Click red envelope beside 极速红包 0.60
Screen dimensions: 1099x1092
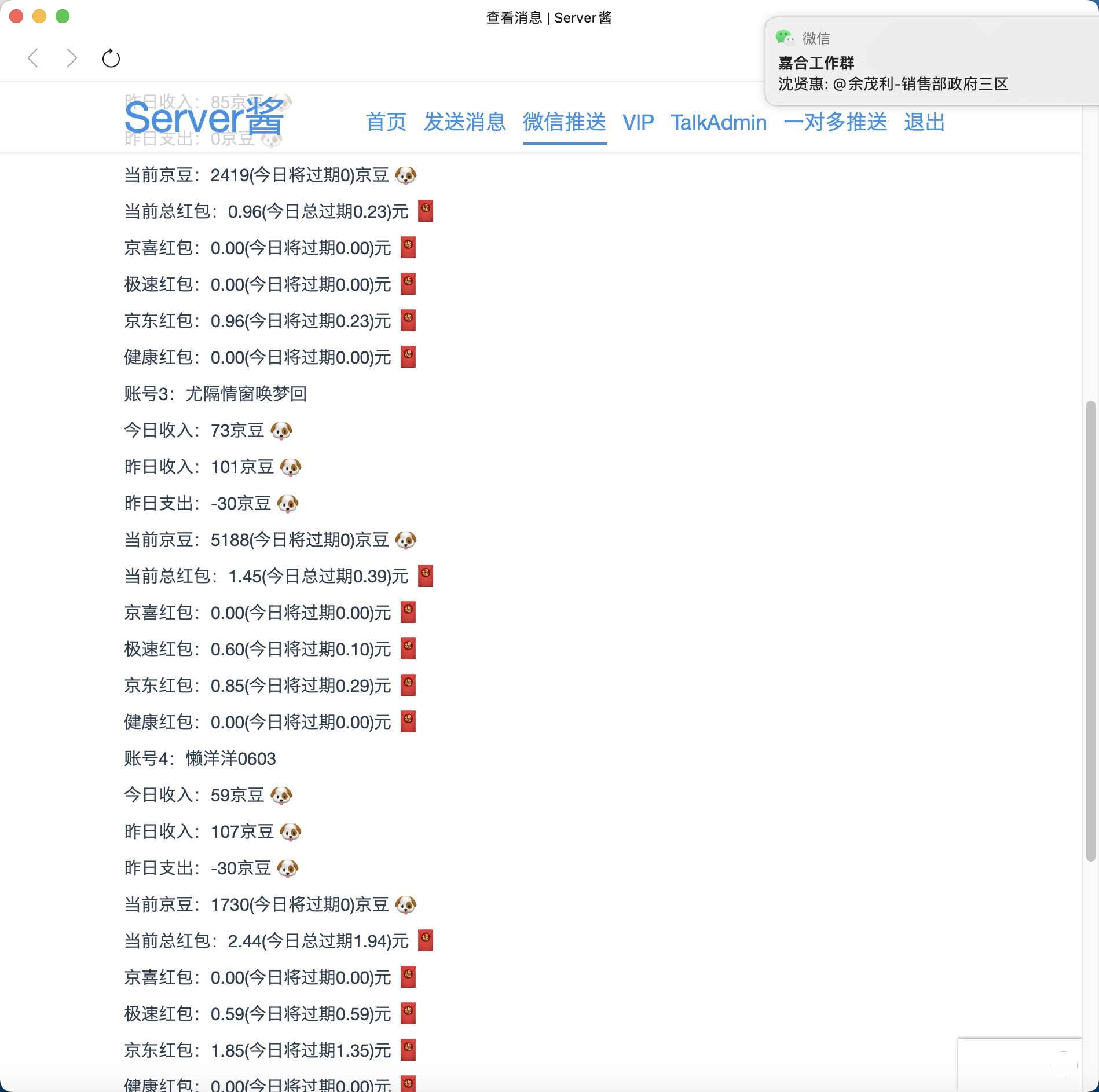pos(408,648)
